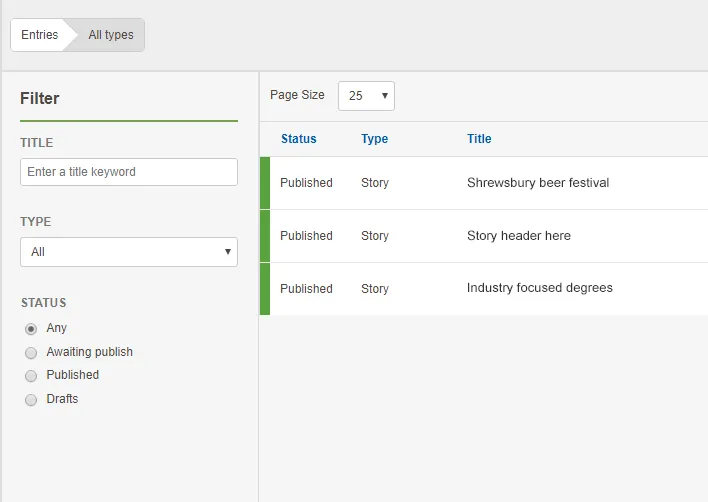Click the Page Size dropdown arrow
708x502 pixels.
click(385, 96)
